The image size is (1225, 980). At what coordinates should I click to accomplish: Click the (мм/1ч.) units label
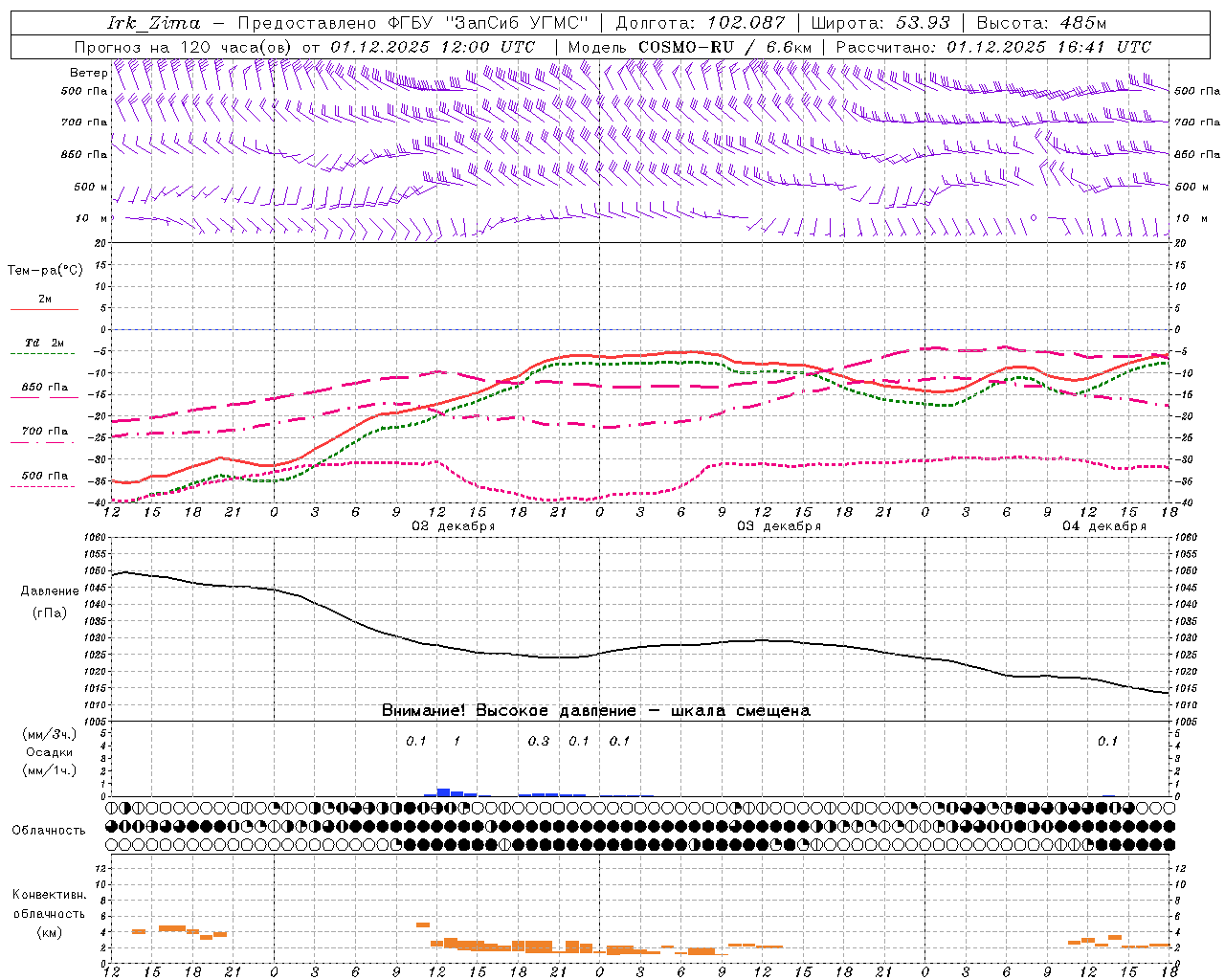49,770
